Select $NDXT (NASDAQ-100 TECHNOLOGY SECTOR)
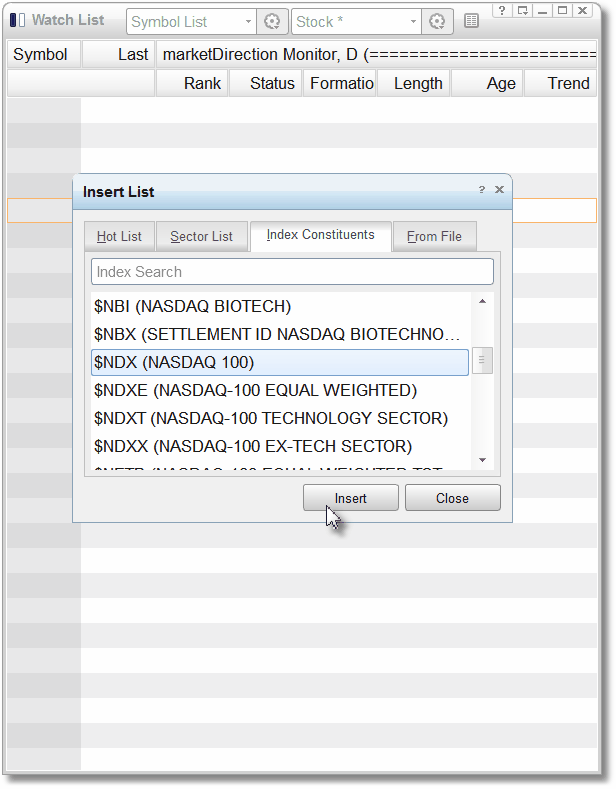 coord(280,418)
